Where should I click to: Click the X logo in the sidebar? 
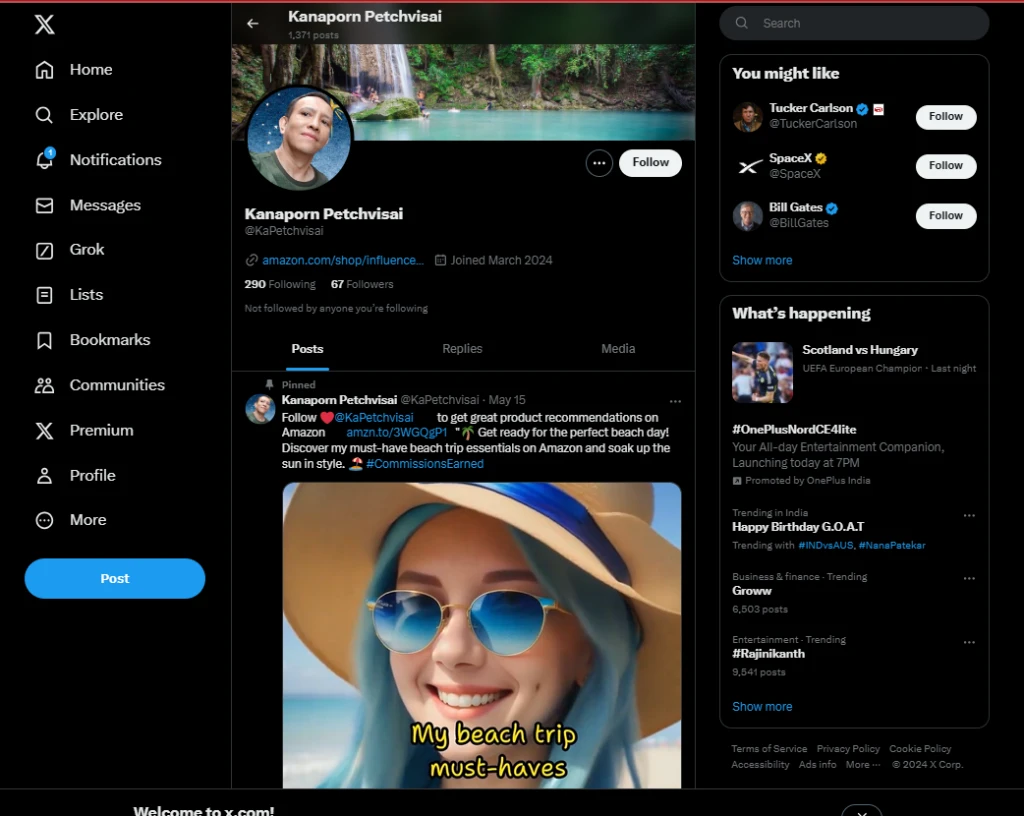45,25
